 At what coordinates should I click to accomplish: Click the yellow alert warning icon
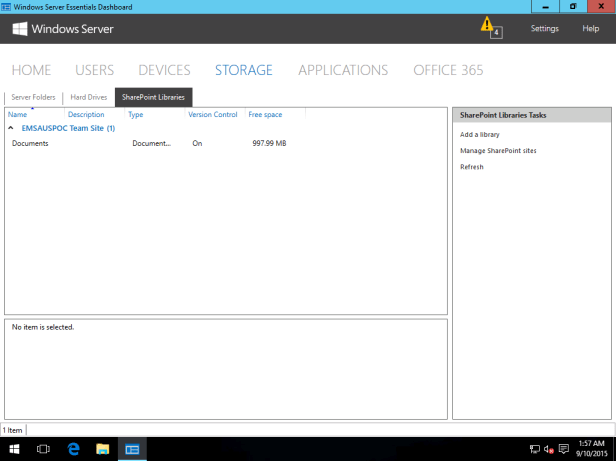click(487, 24)
